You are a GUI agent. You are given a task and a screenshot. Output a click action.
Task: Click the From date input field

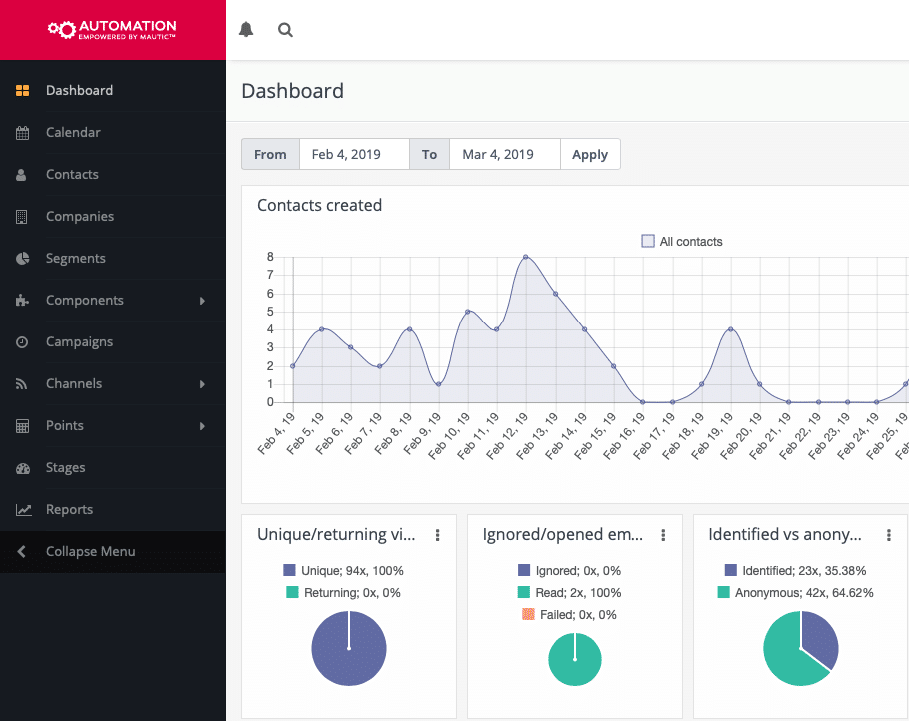point(354,155)
